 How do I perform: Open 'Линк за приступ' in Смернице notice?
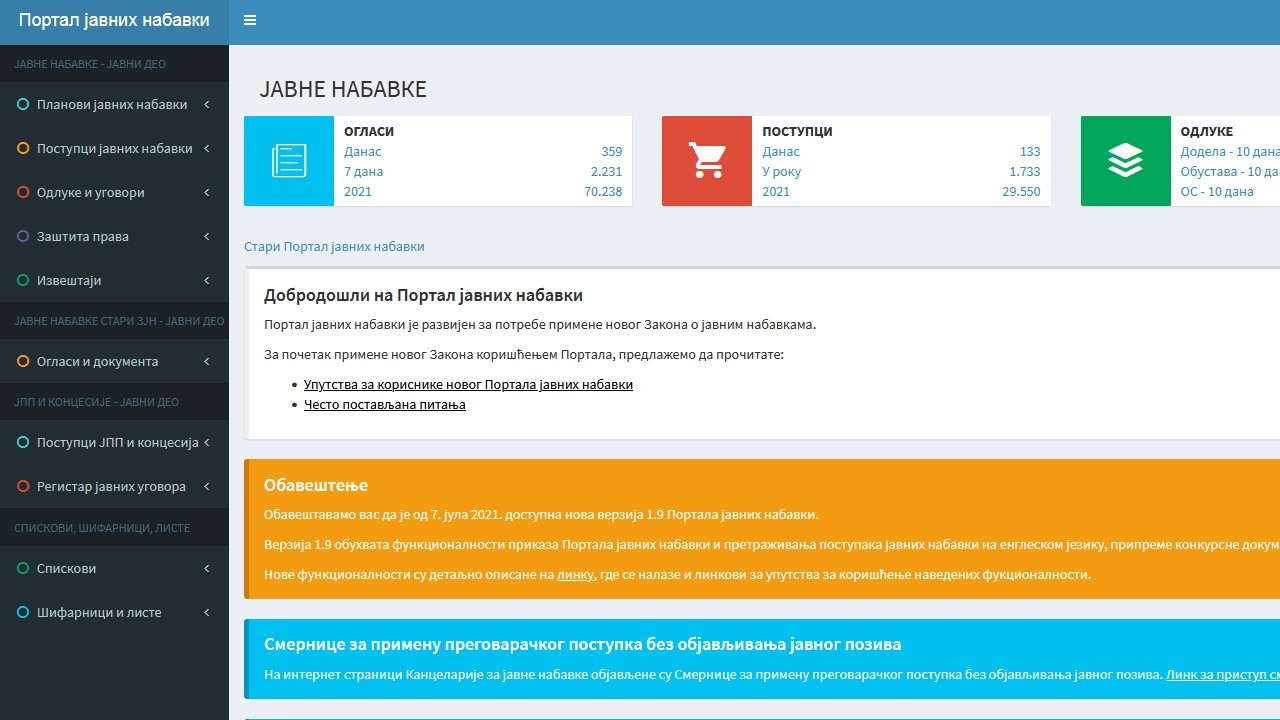point(1223,674)
